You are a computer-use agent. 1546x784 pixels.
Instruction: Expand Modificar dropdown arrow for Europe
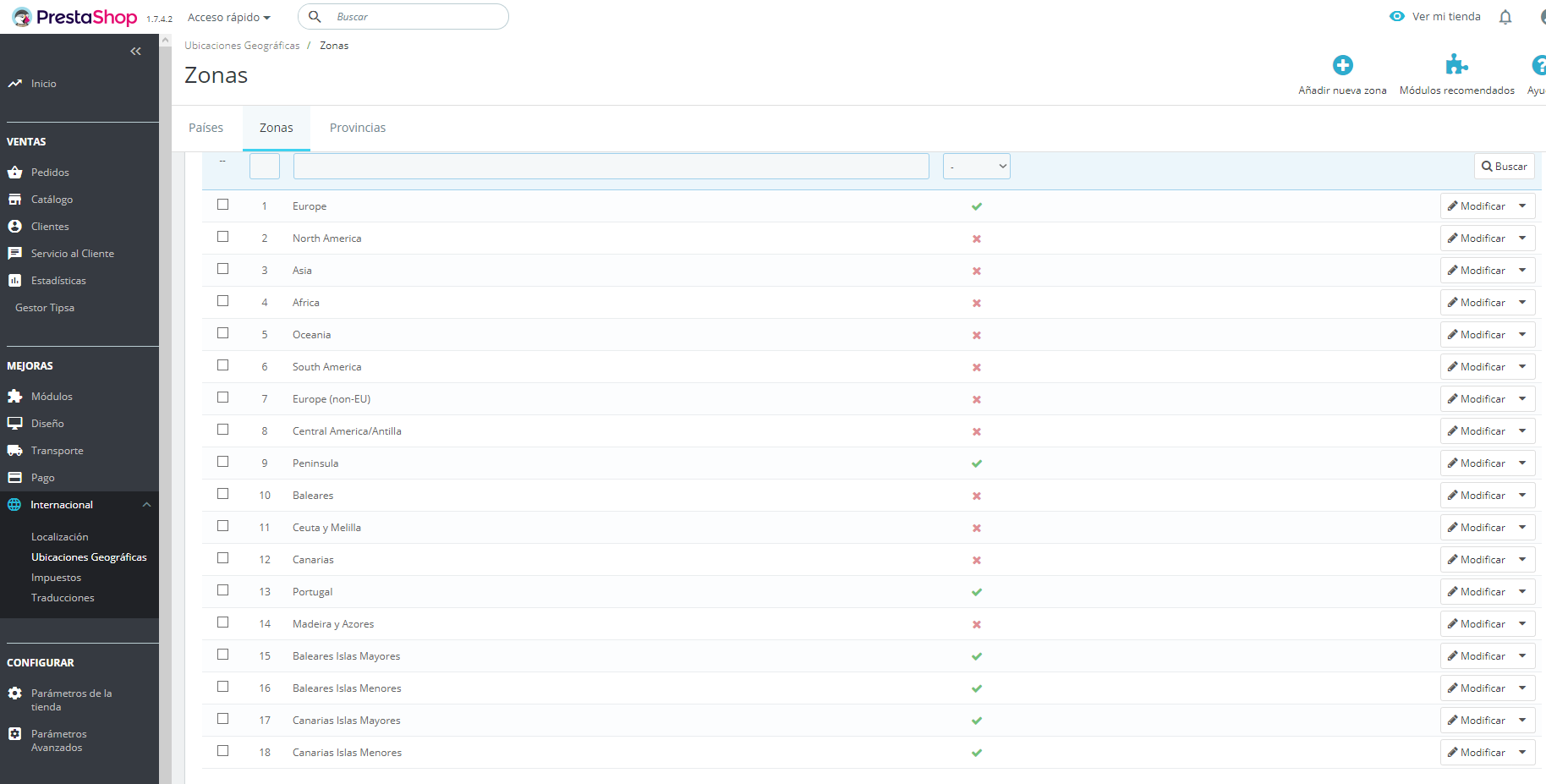click(1522, 206)
